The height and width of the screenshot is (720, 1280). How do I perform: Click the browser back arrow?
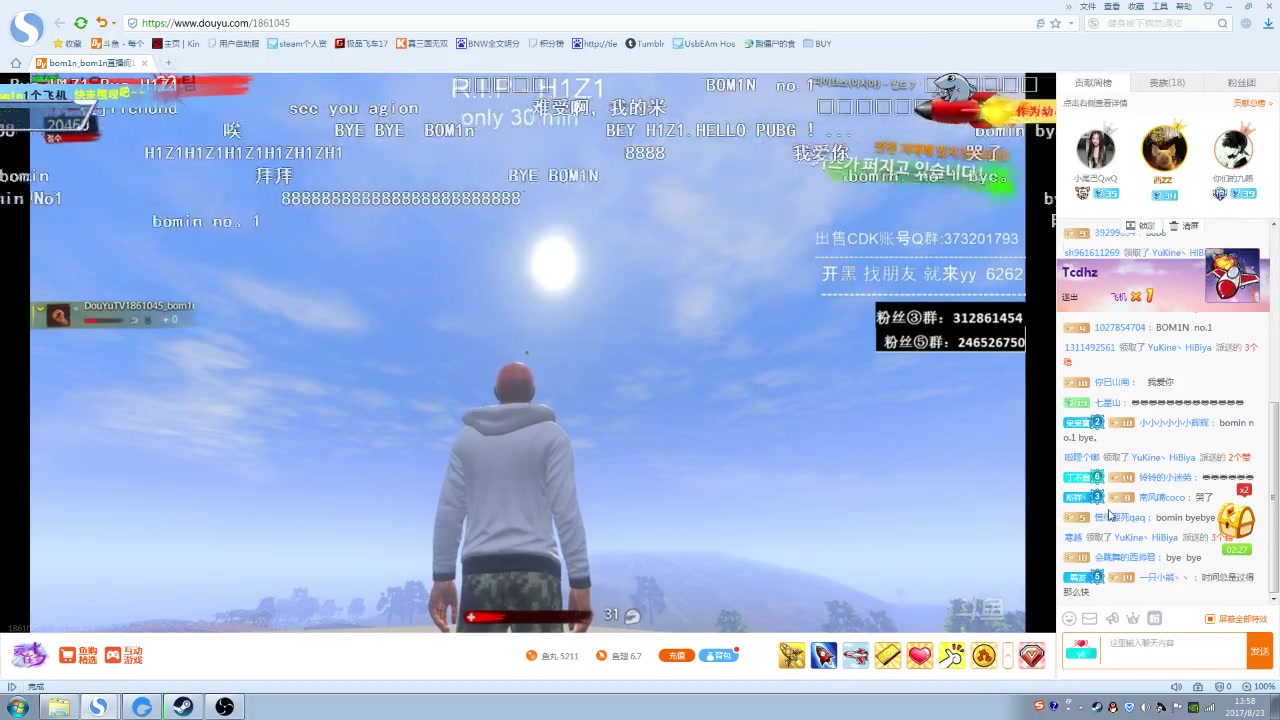(x=60, y=23)
